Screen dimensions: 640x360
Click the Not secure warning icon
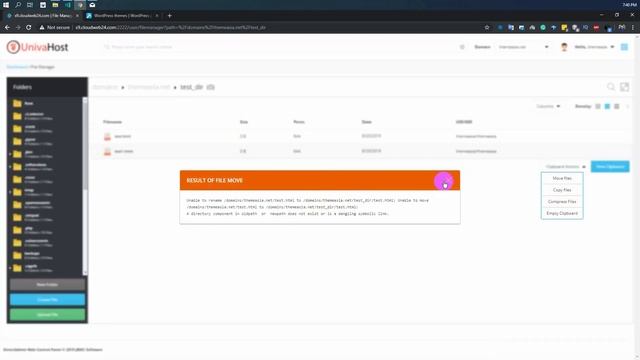coord(42,27)
